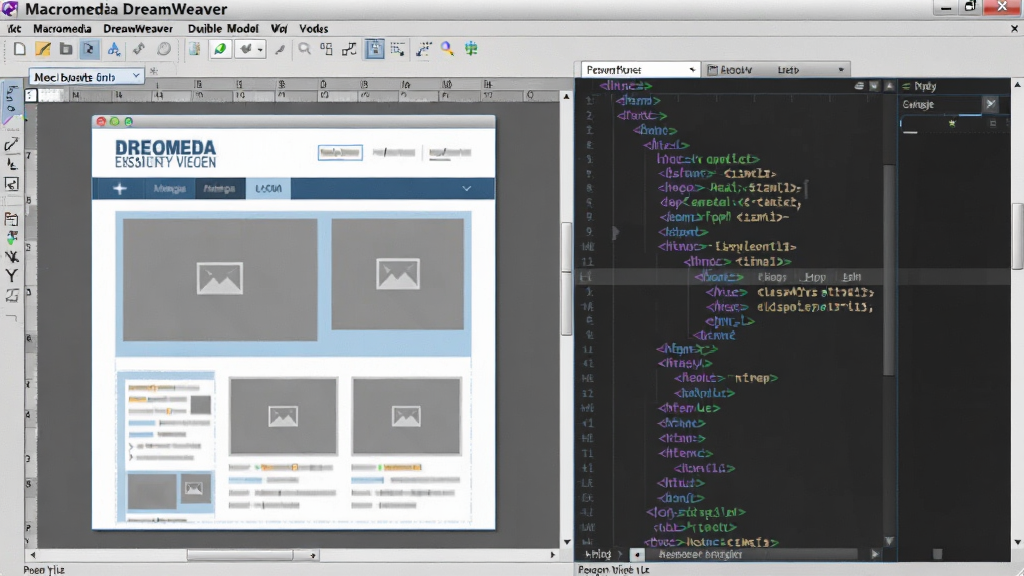
Task: Click the design view horizontal scrollbar thumb
Action: (240, 555)
